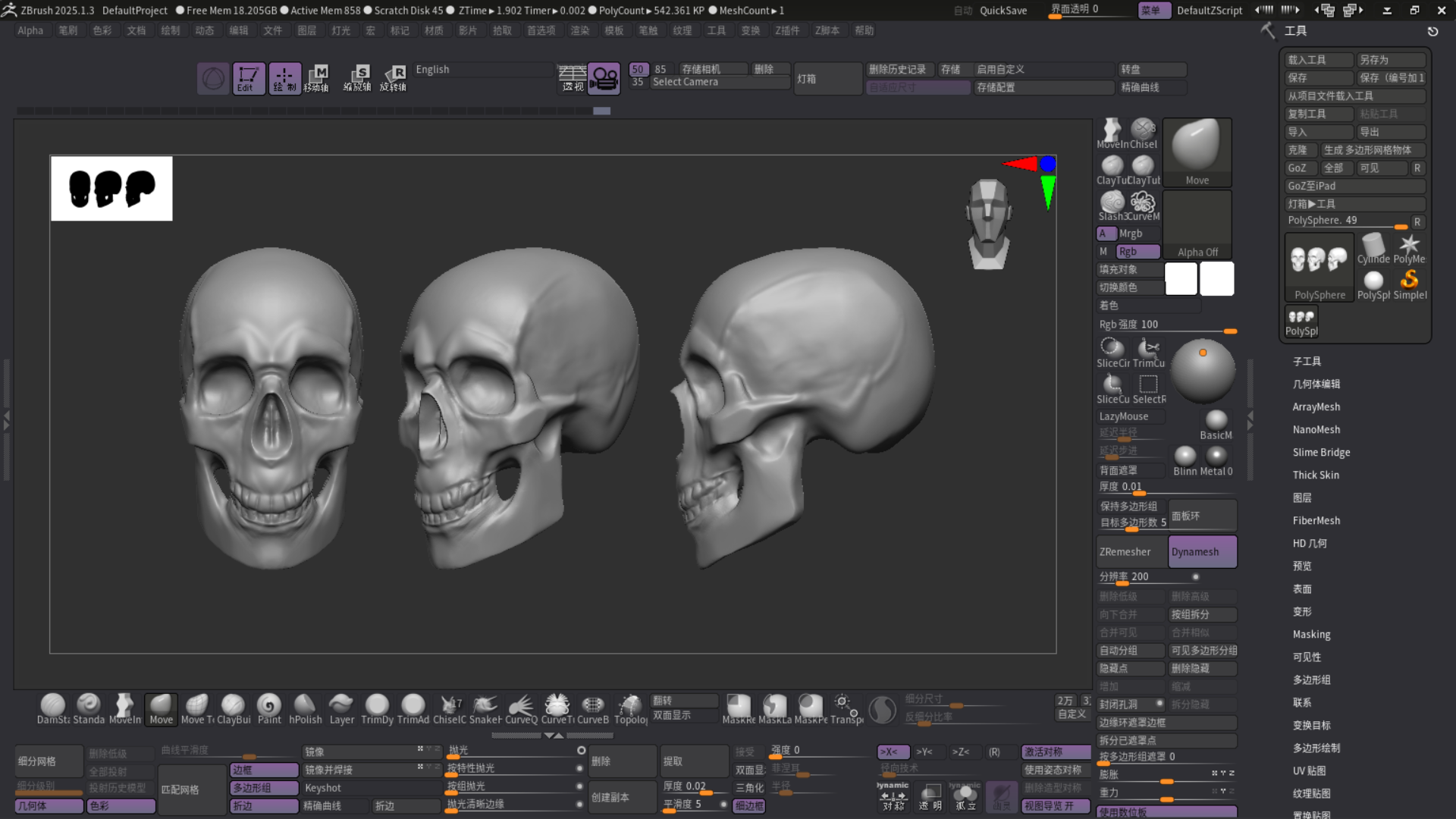
Task: Adjust the Rgb 强度 intensity slider
Action: pos(1166,325)
